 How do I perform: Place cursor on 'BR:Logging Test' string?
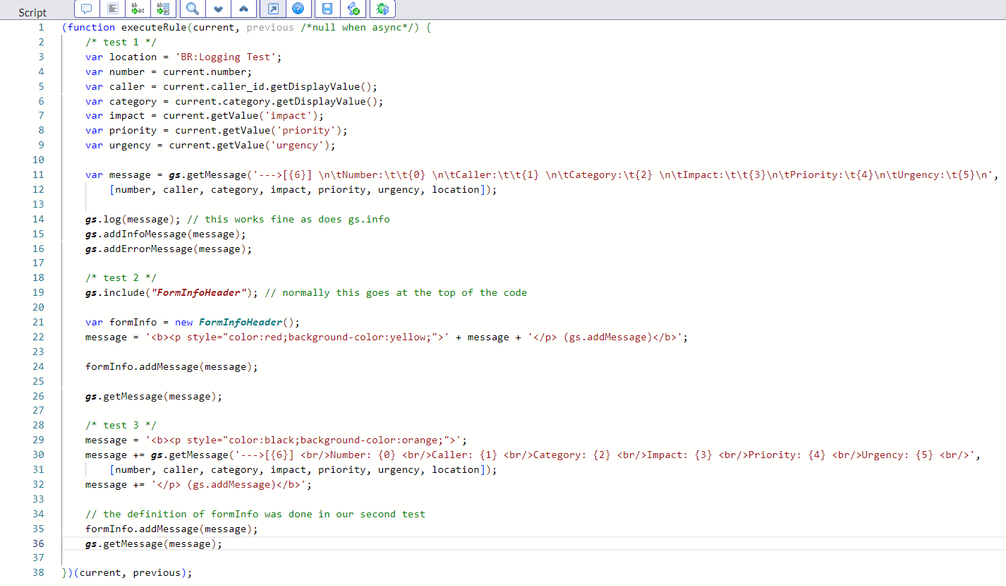click(228, 56)
